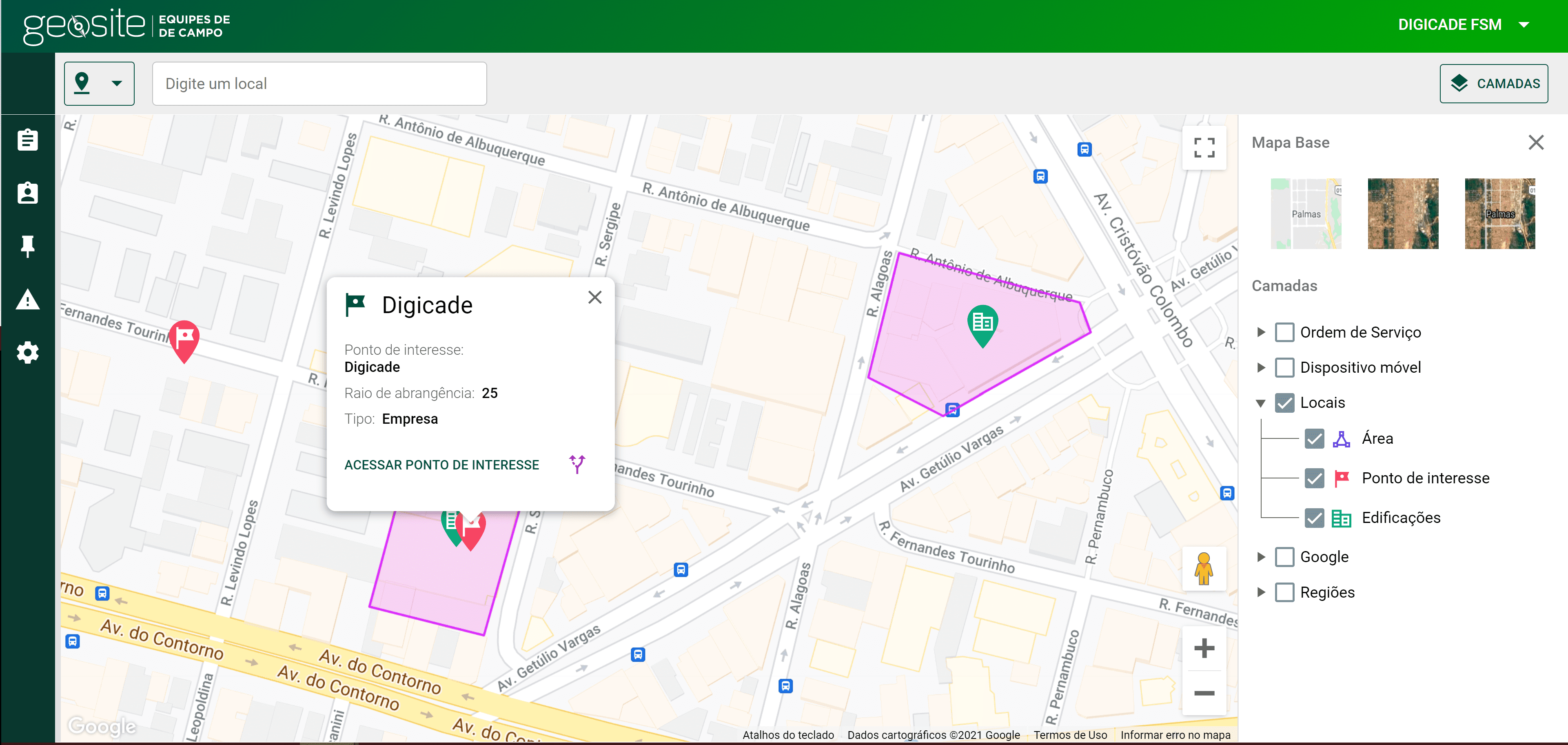The width and height of the screenshot is (1568, 745).
Task: Select the satellite base map thumbnail
Action: (1402, 214)
